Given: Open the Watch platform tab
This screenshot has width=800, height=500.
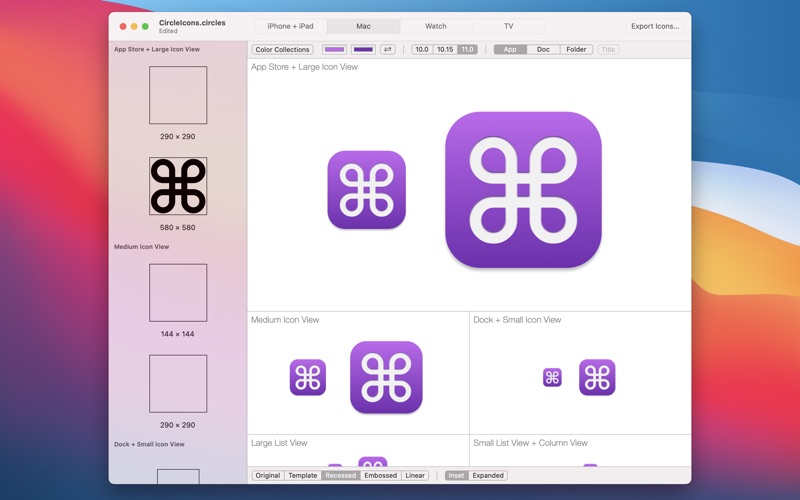Looking at the screenshot, I should coord(436,26).
